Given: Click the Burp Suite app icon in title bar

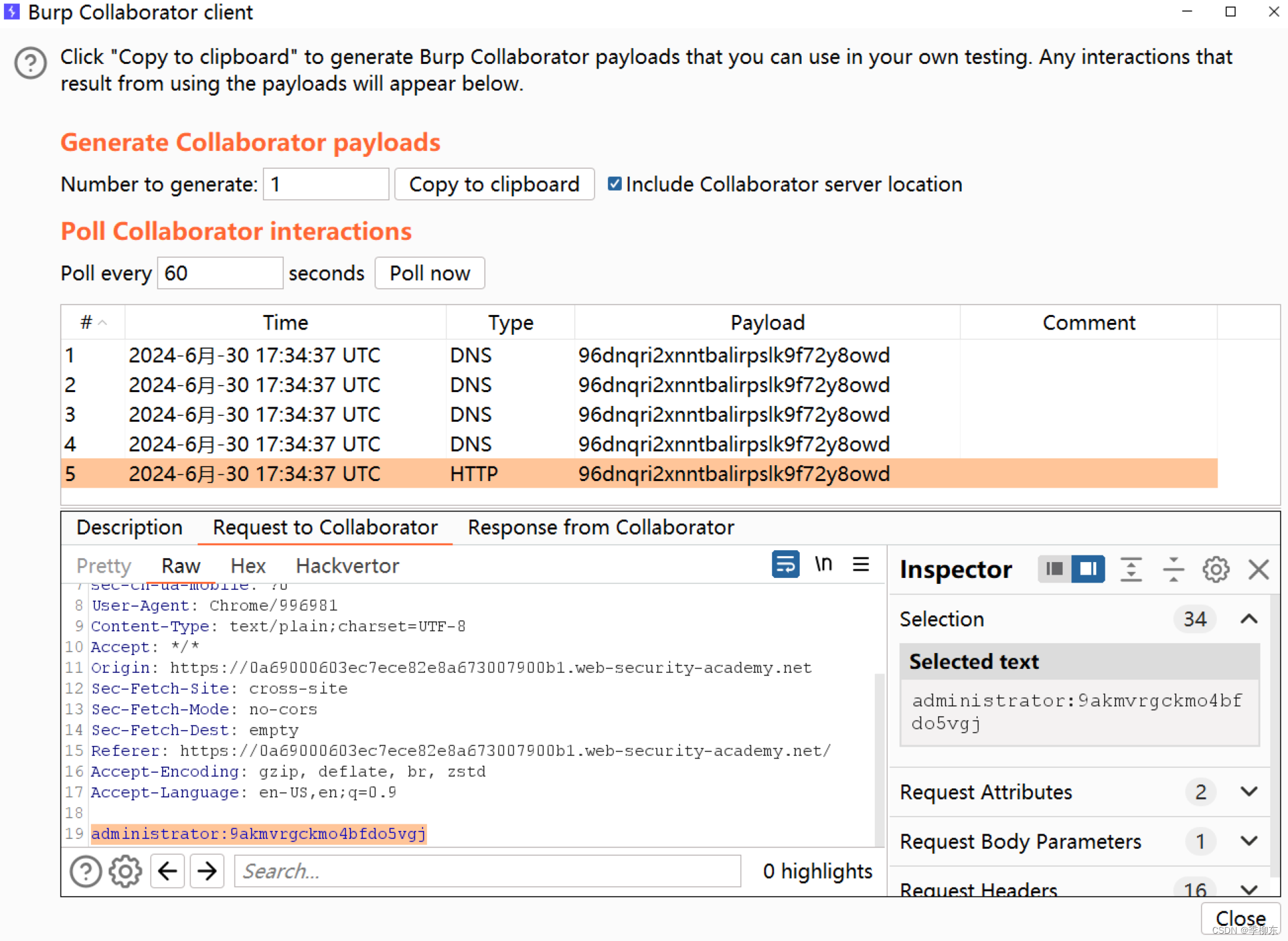Looking at the screenshot, I should coord(12,12).
